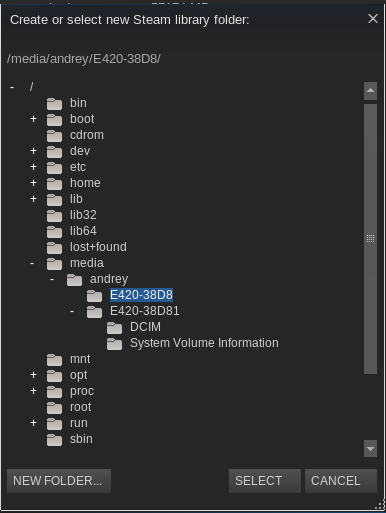
Task: Click the System Volume Information folder icon
Action: (114, 344)
